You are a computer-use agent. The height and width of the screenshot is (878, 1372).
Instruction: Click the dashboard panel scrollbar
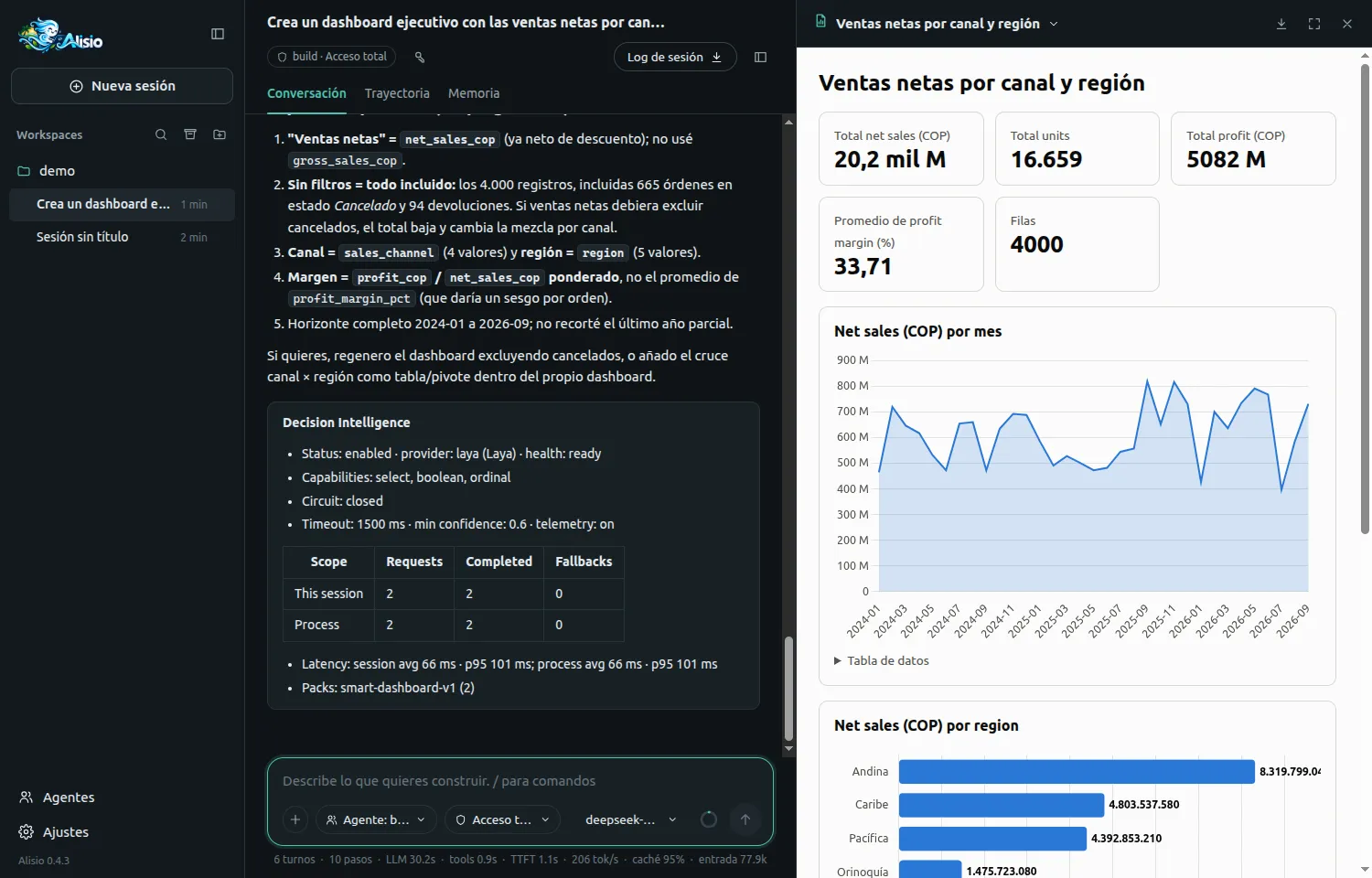coord(1365,299)
